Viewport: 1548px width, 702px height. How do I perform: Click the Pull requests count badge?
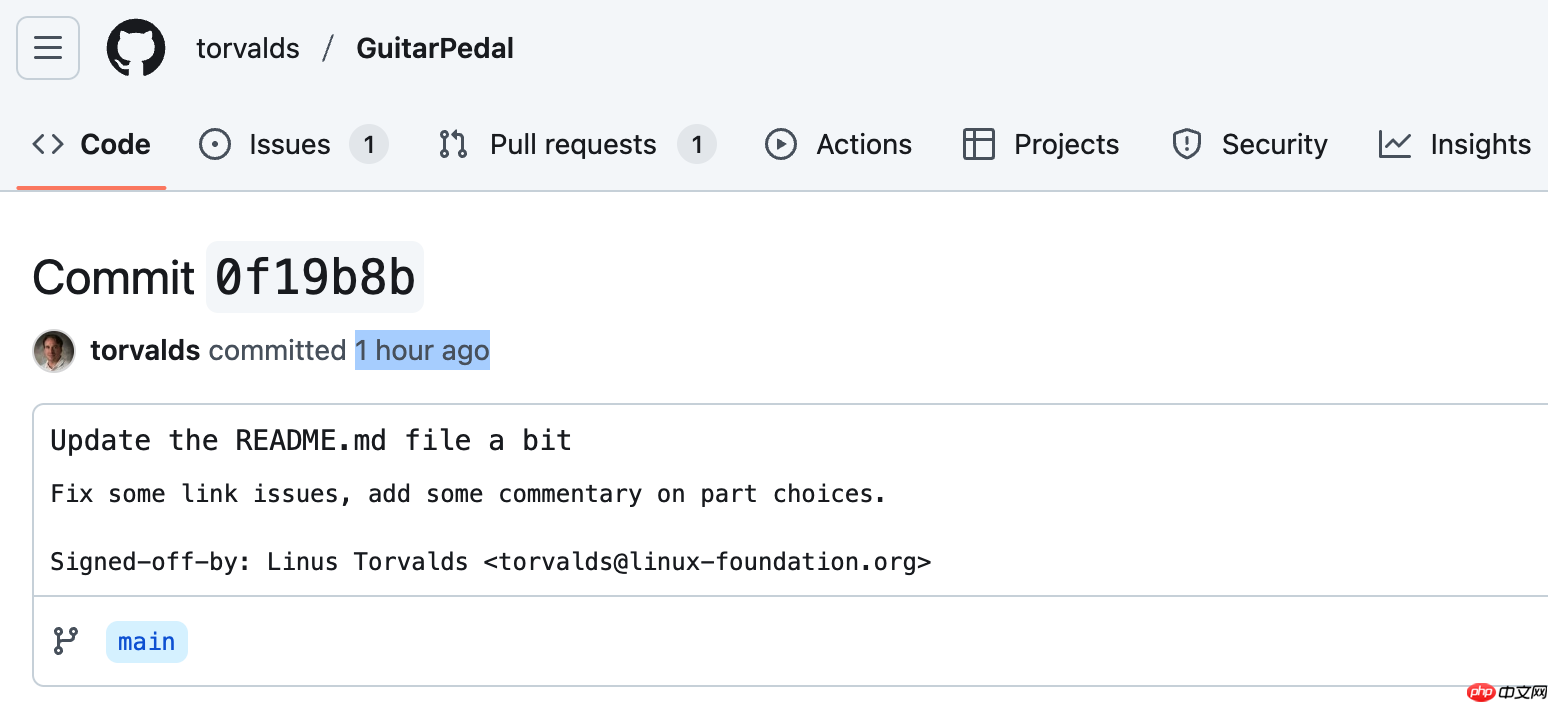point(697,145)
